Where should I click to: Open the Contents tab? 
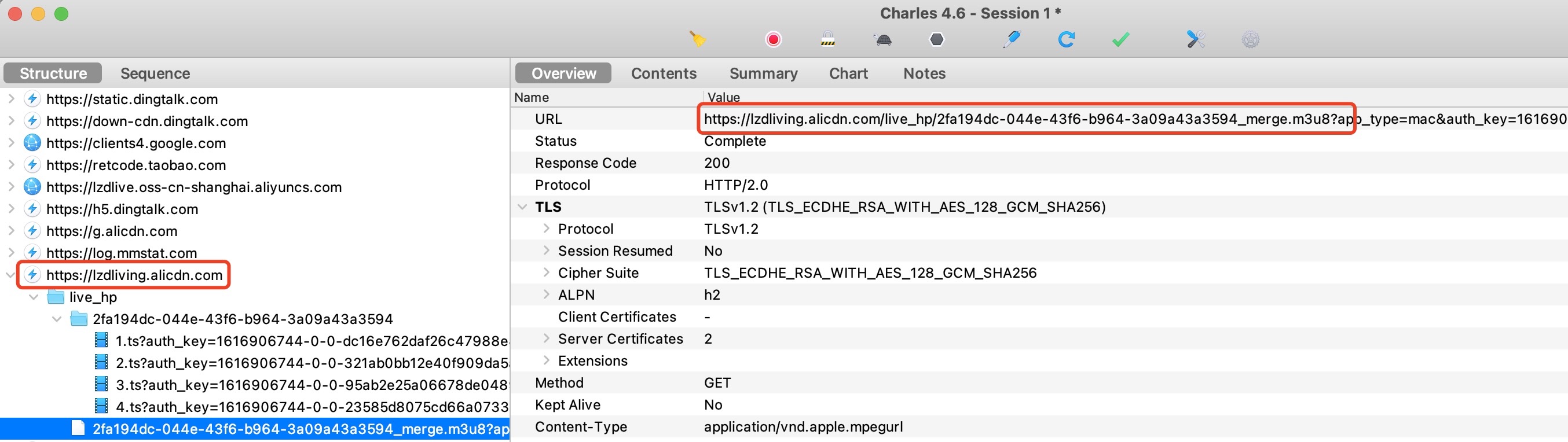664,73
